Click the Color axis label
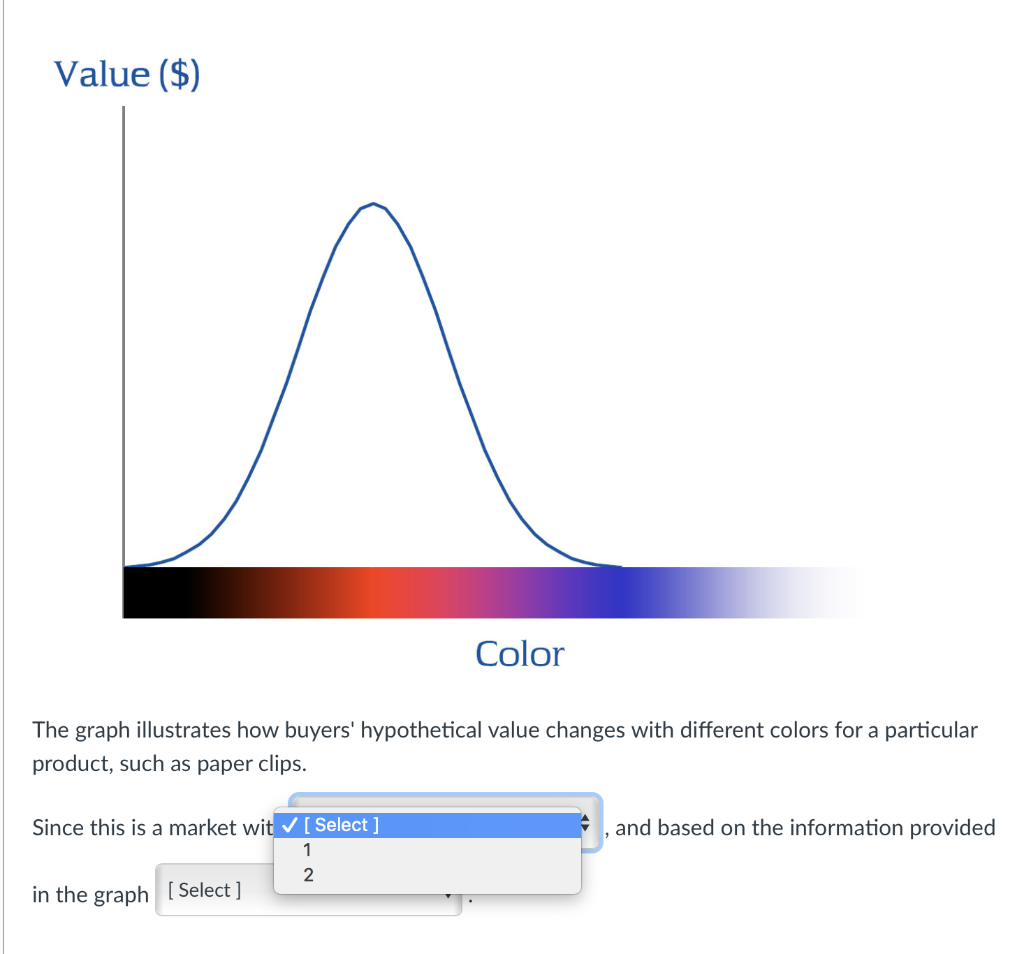Image resolution: width=1024 pixels, height=954 pixels. (519, 653)
